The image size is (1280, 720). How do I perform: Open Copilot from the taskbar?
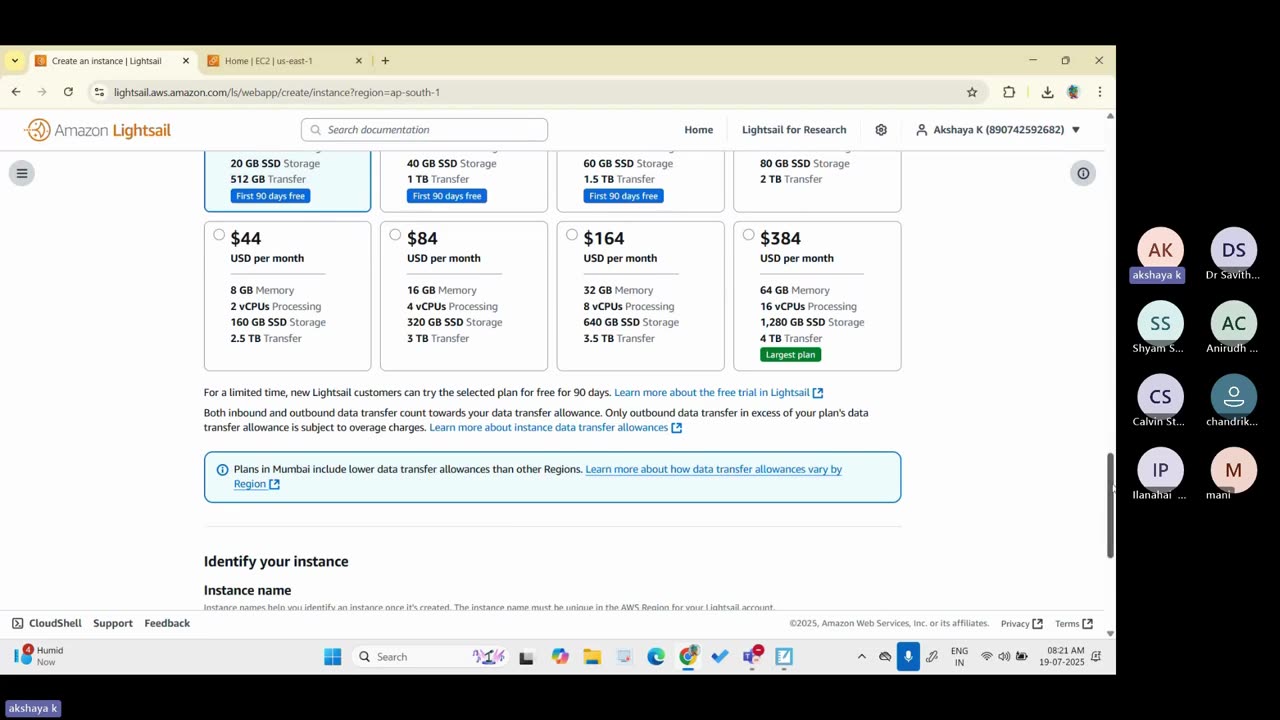[x=560, y=657]
